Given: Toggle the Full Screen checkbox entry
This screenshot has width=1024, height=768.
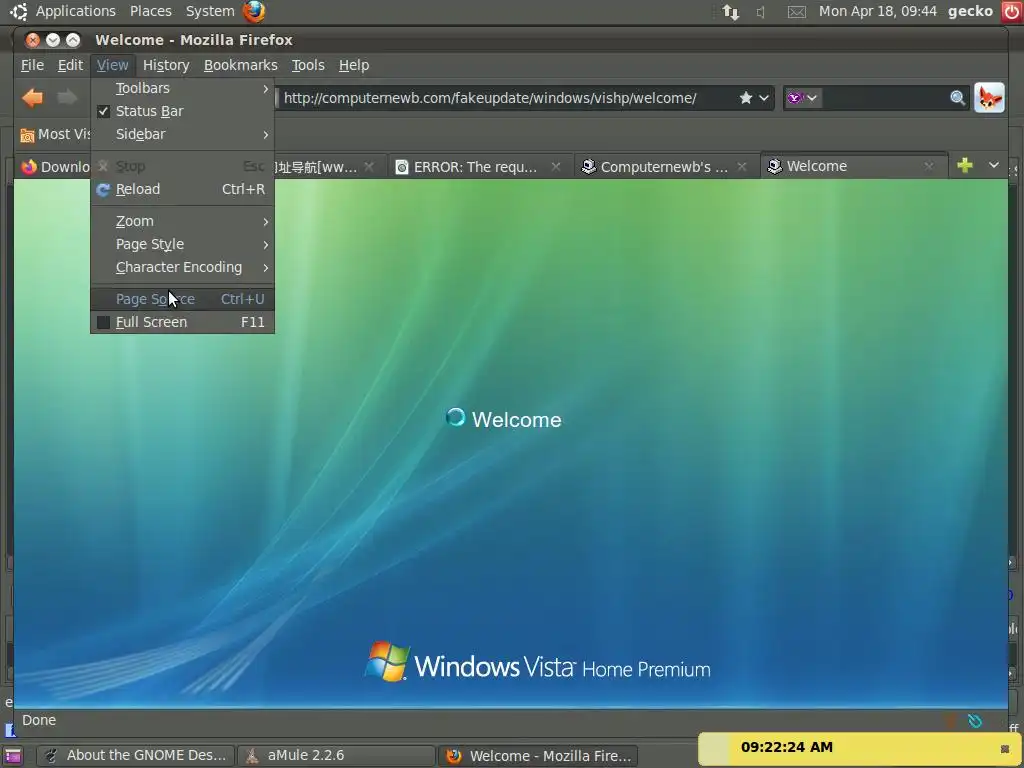Looking at the screenshot, I should point(103,323).
